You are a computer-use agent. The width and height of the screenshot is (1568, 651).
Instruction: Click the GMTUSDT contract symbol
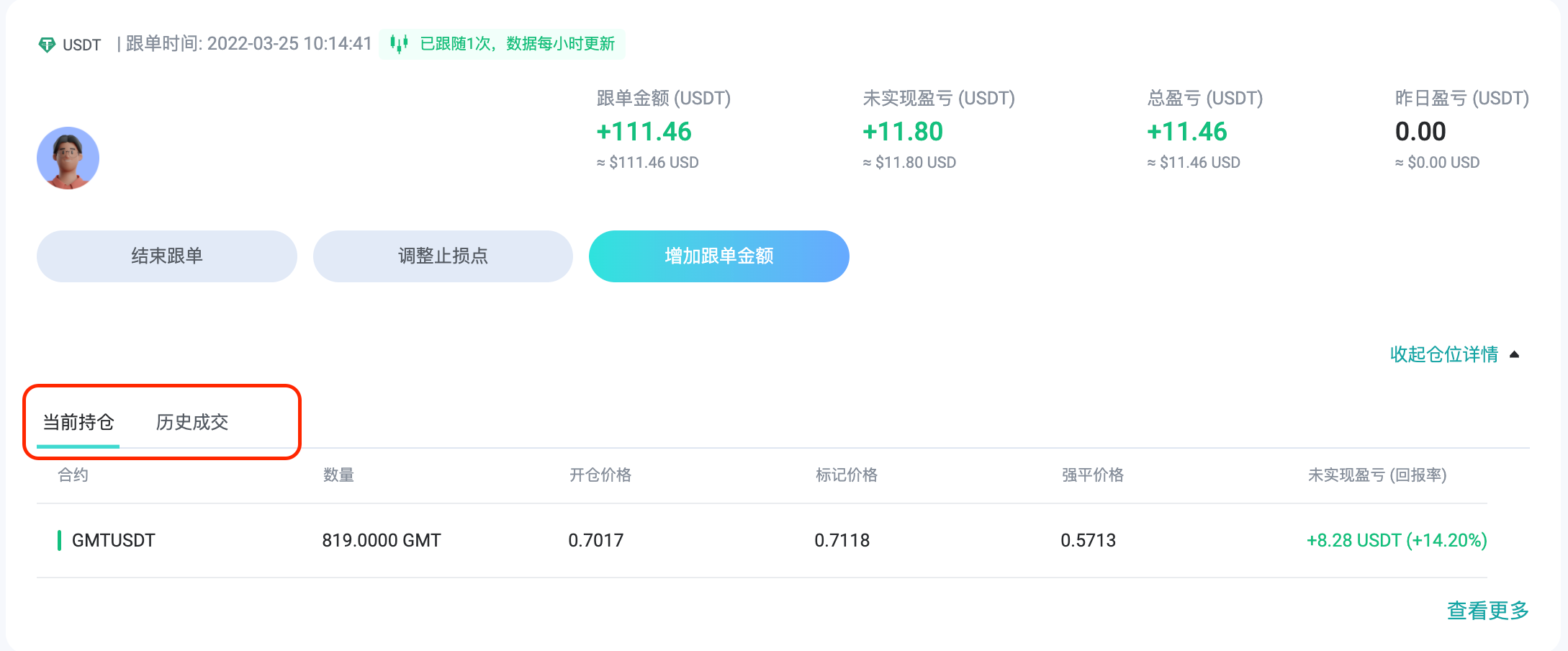click(x=113, y=540)
